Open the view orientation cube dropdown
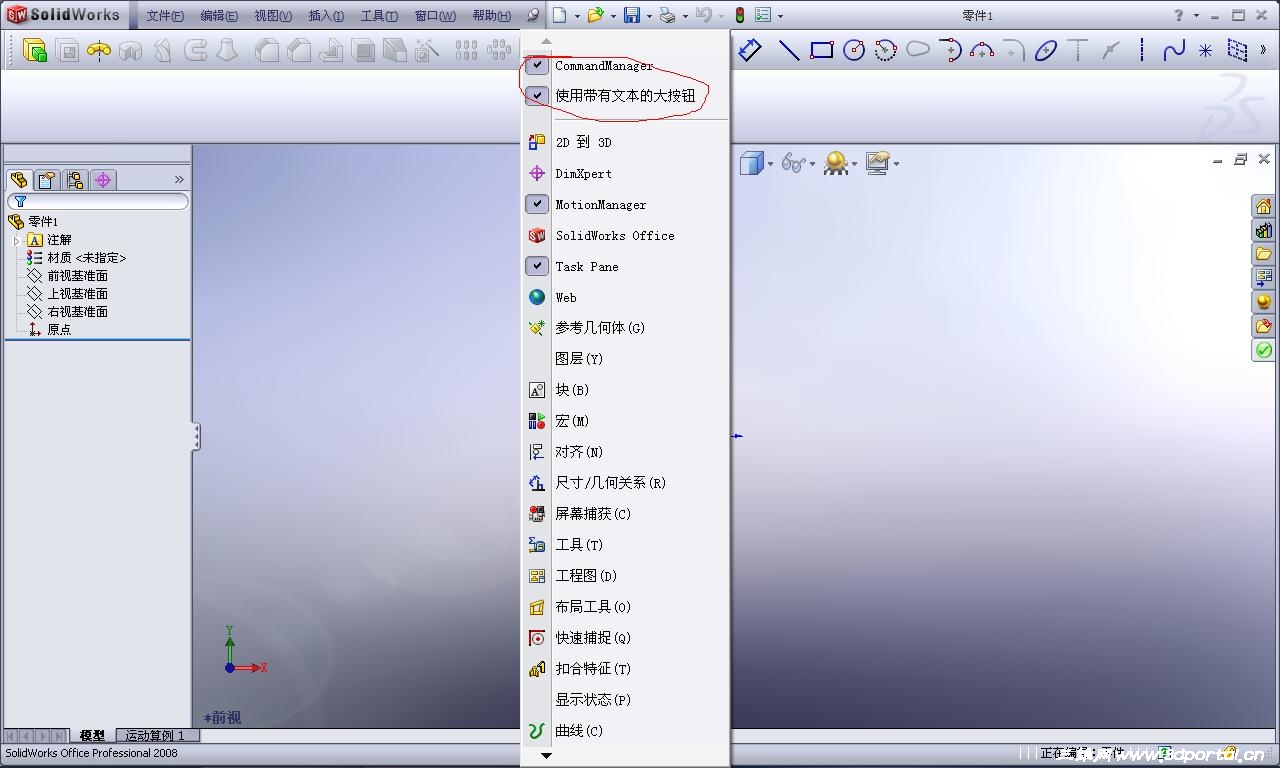This screenshot has height=768, width=1280. [770, 164]
